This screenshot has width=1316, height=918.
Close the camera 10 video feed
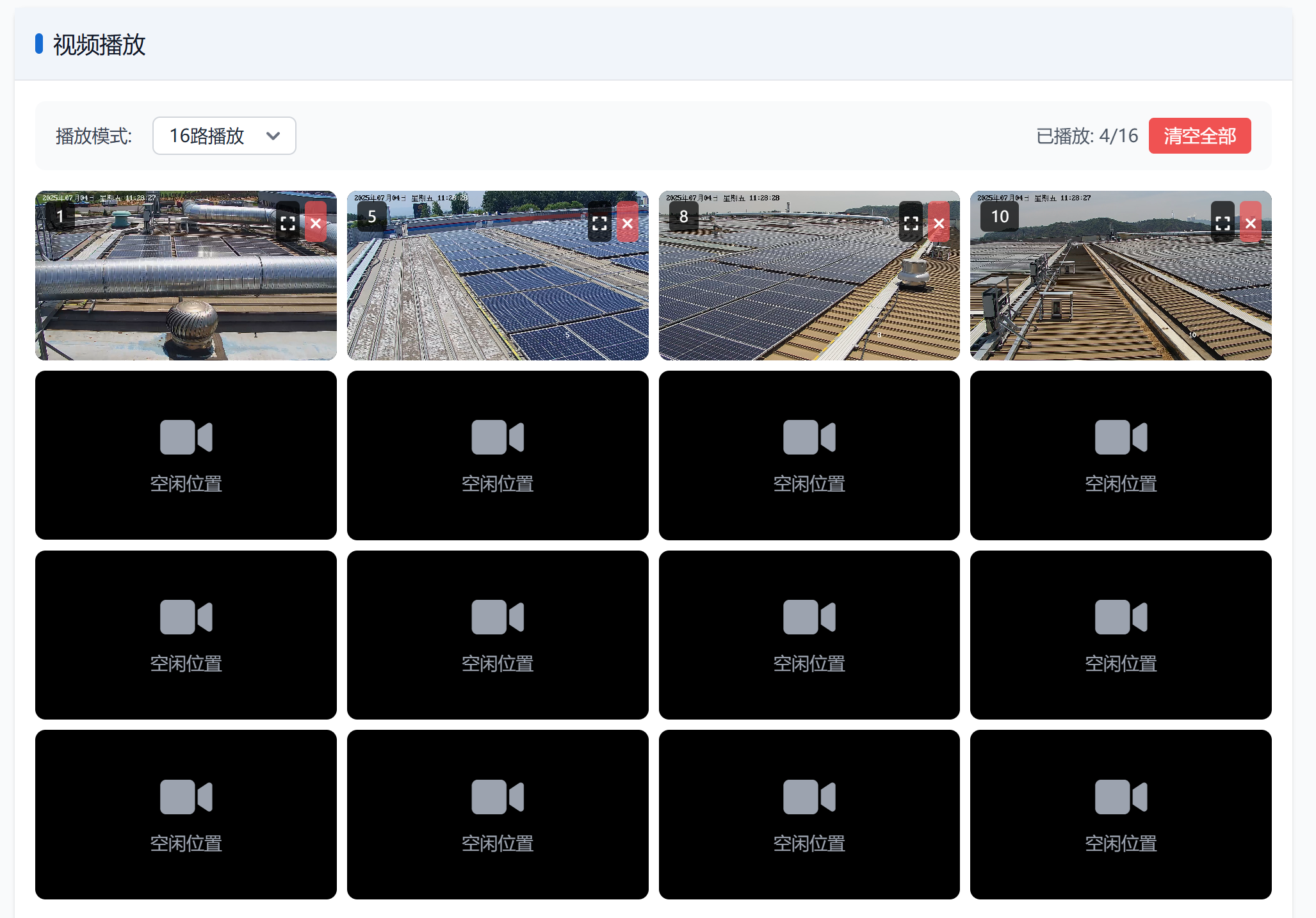(1251, 222)
